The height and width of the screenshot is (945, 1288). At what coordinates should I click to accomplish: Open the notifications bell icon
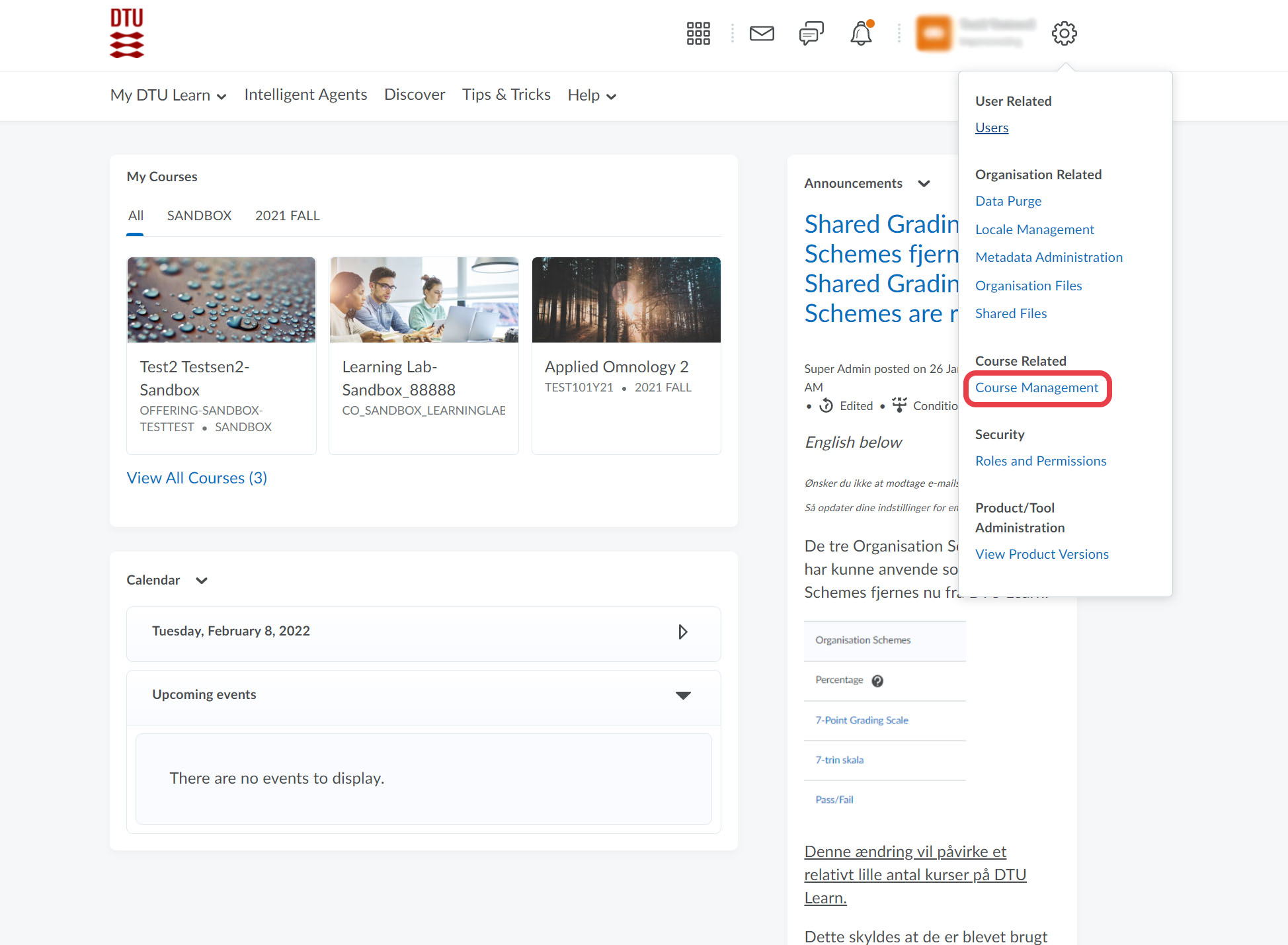pos(861,33)
